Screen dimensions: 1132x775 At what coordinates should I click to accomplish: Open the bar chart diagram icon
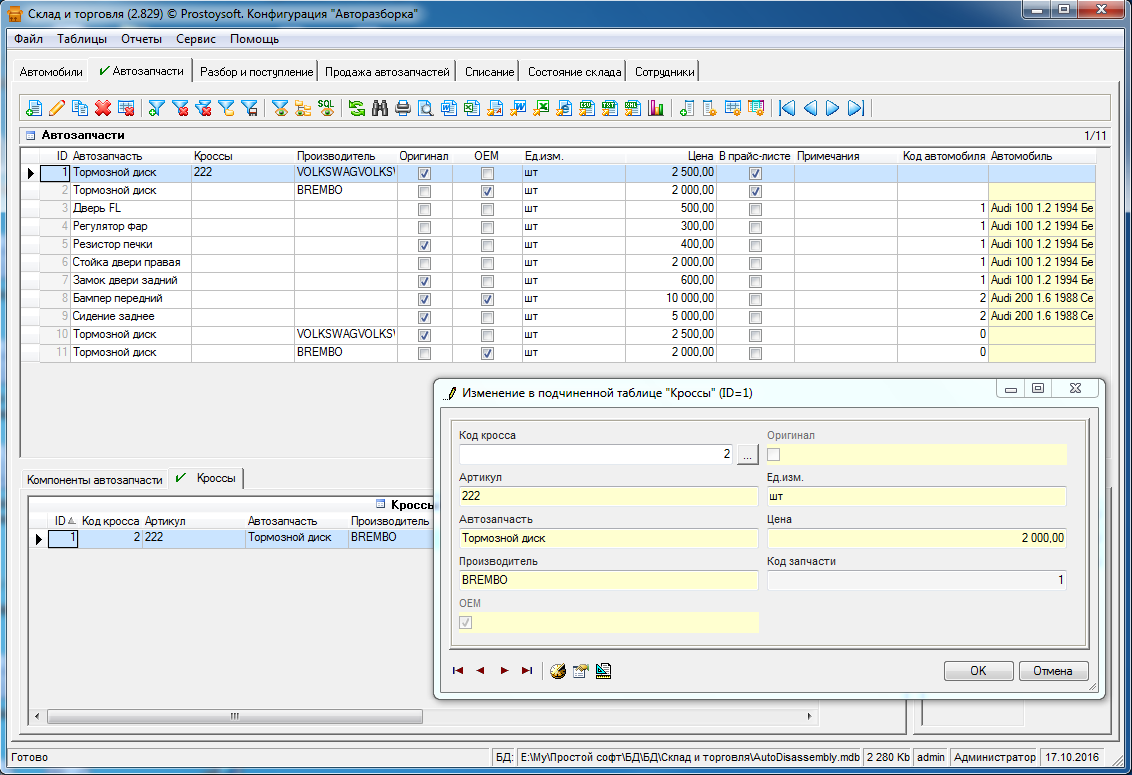(x=656, y=108)
